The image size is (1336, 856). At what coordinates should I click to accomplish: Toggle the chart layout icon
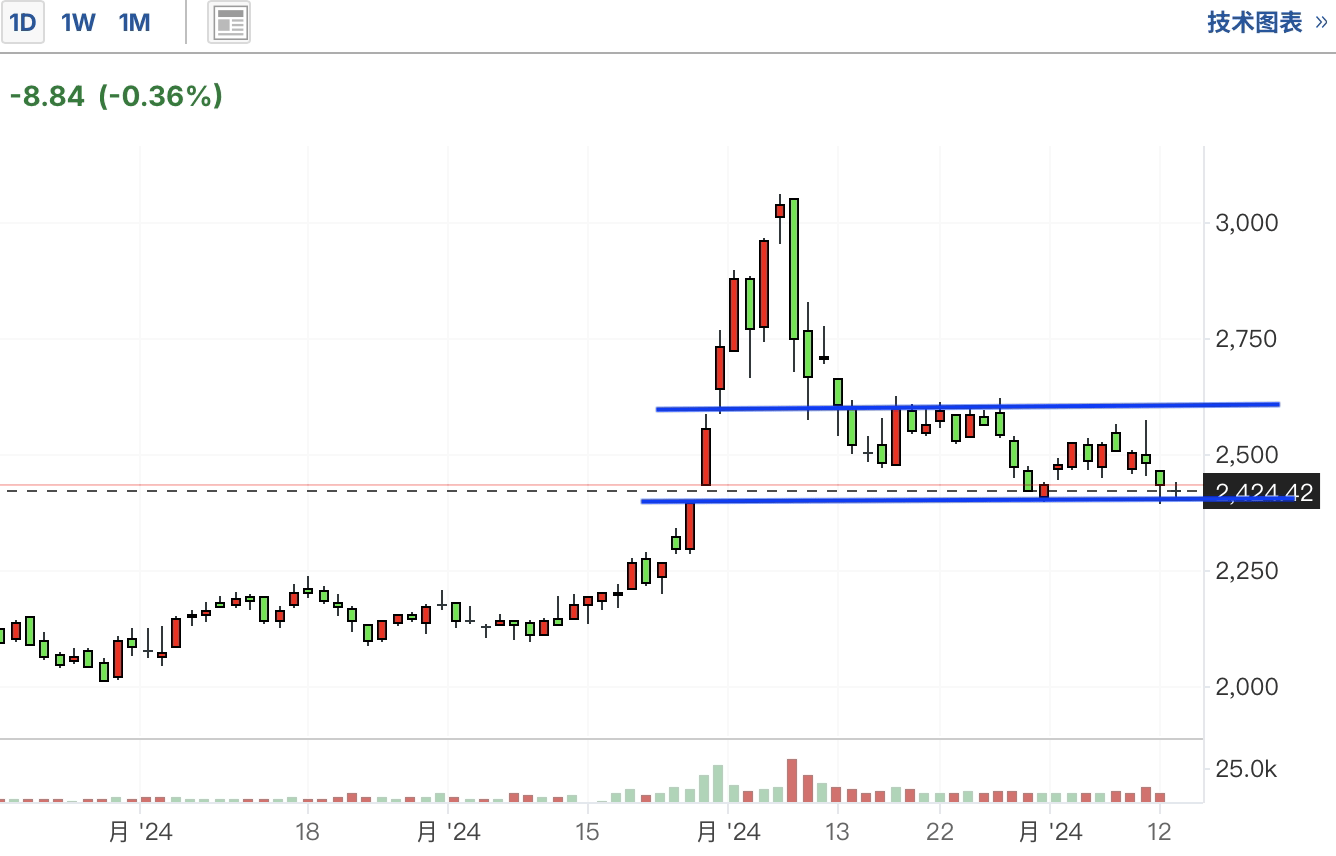[230, 22]
